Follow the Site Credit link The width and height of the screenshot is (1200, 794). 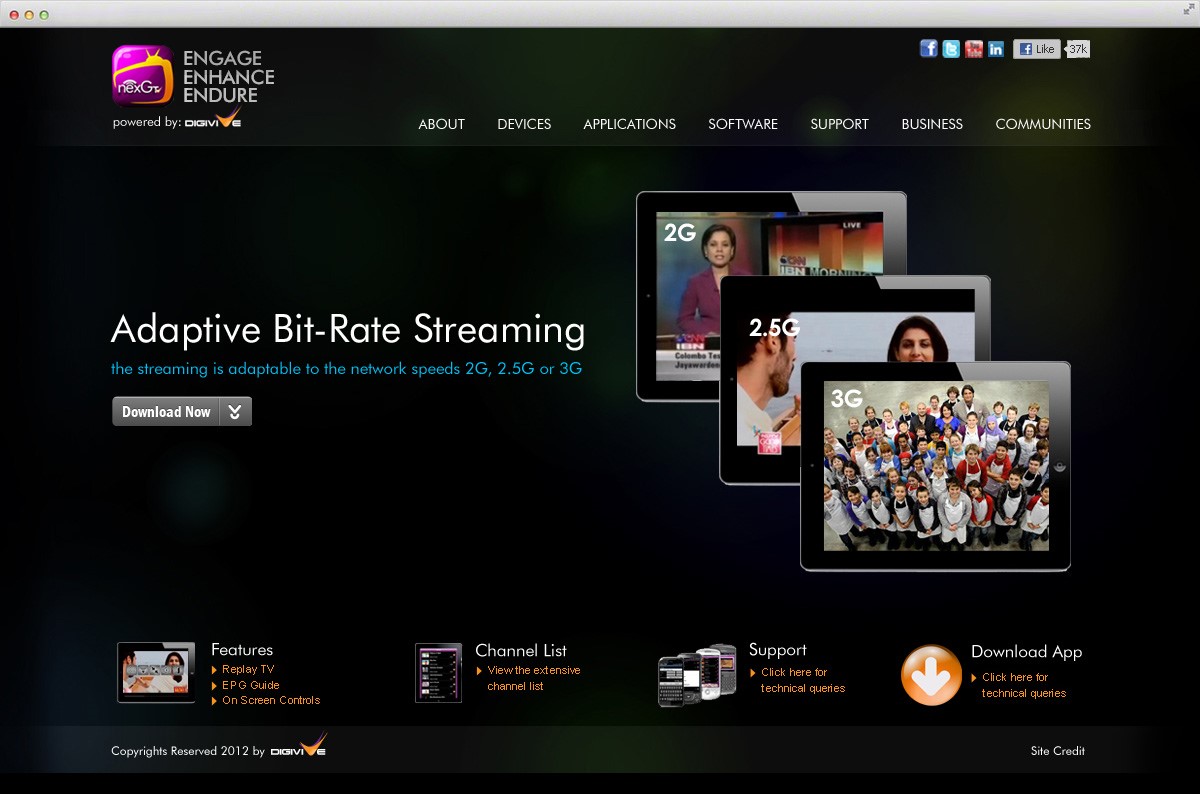coord(1057,751)
